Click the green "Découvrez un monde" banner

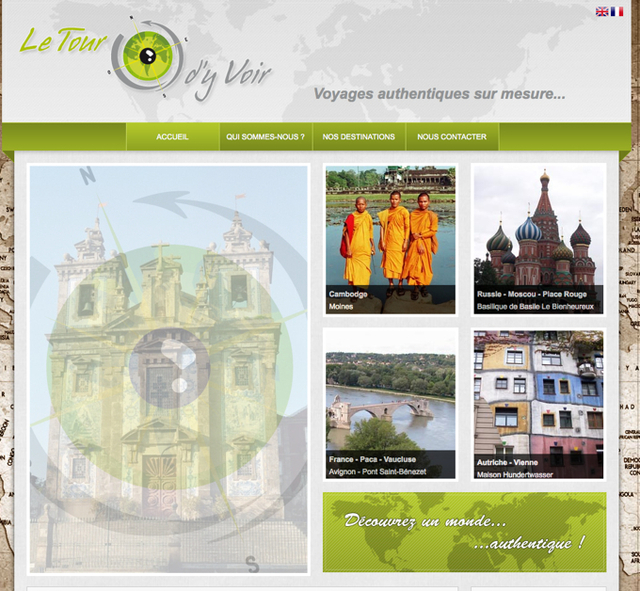(x=464, y=532)
